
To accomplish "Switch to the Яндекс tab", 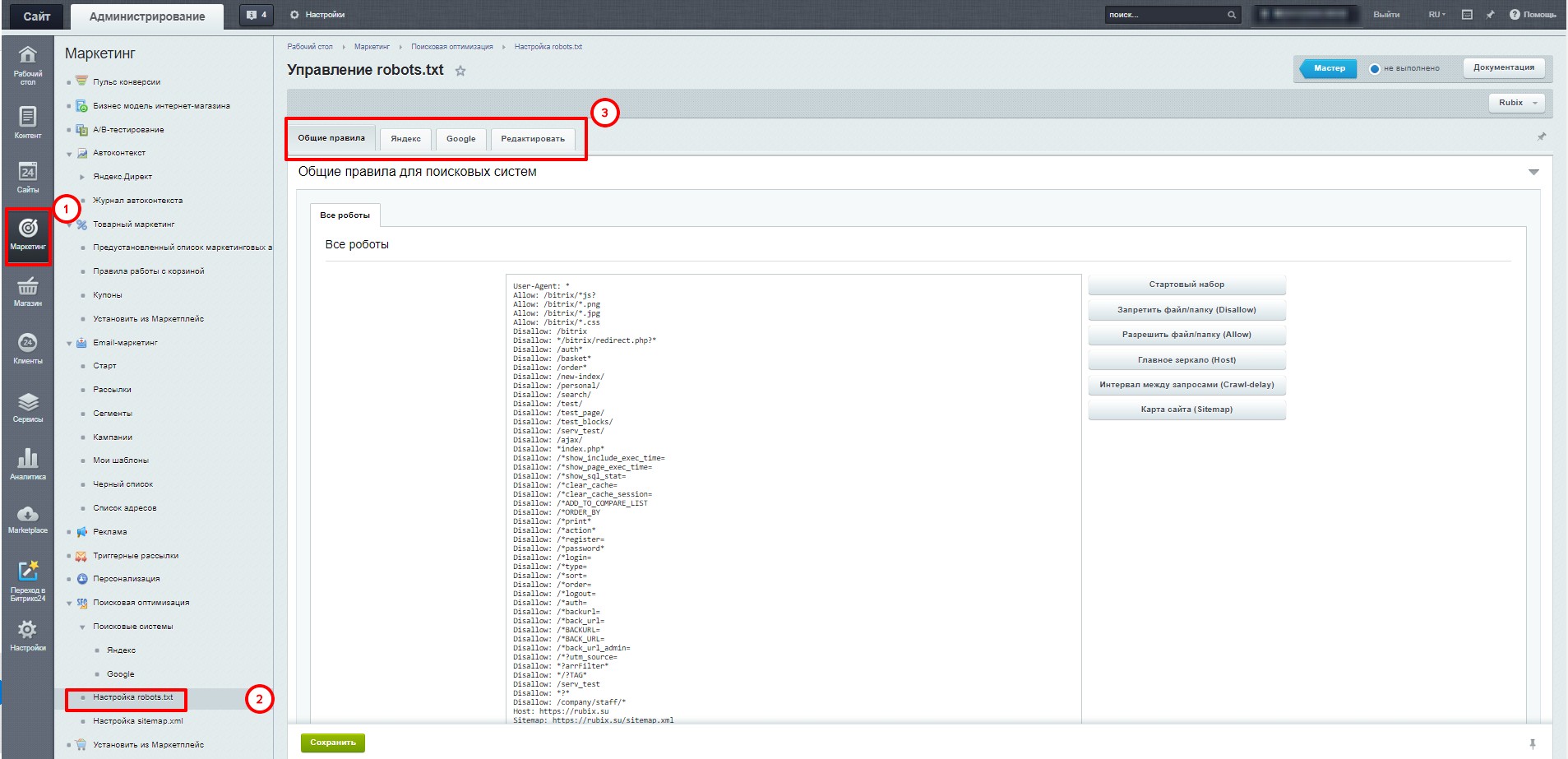I will (405, 139).
